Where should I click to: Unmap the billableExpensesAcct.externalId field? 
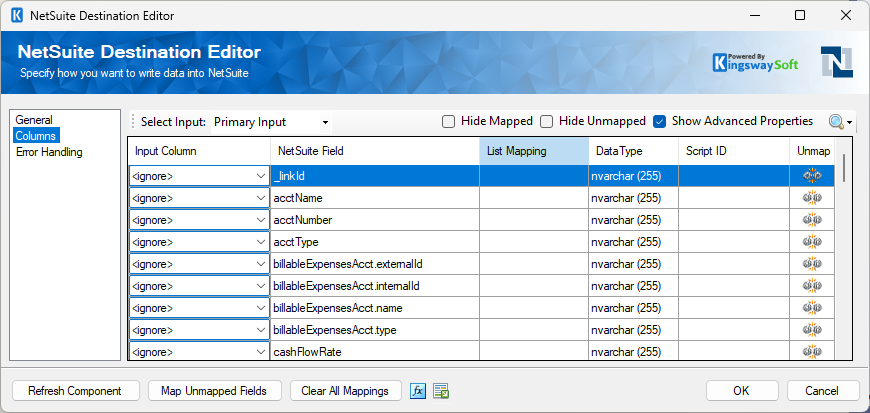click(812, 264)
